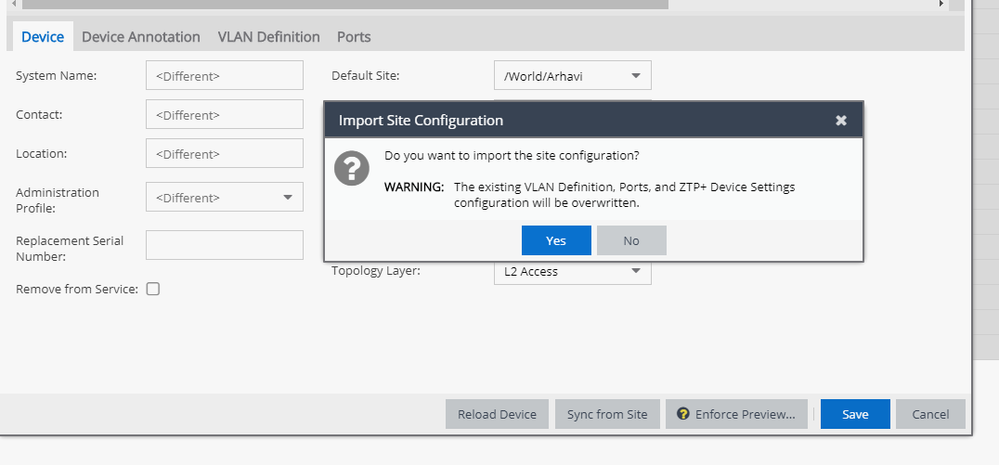Close the Import Site Configuration dialog

click(841, 120)
